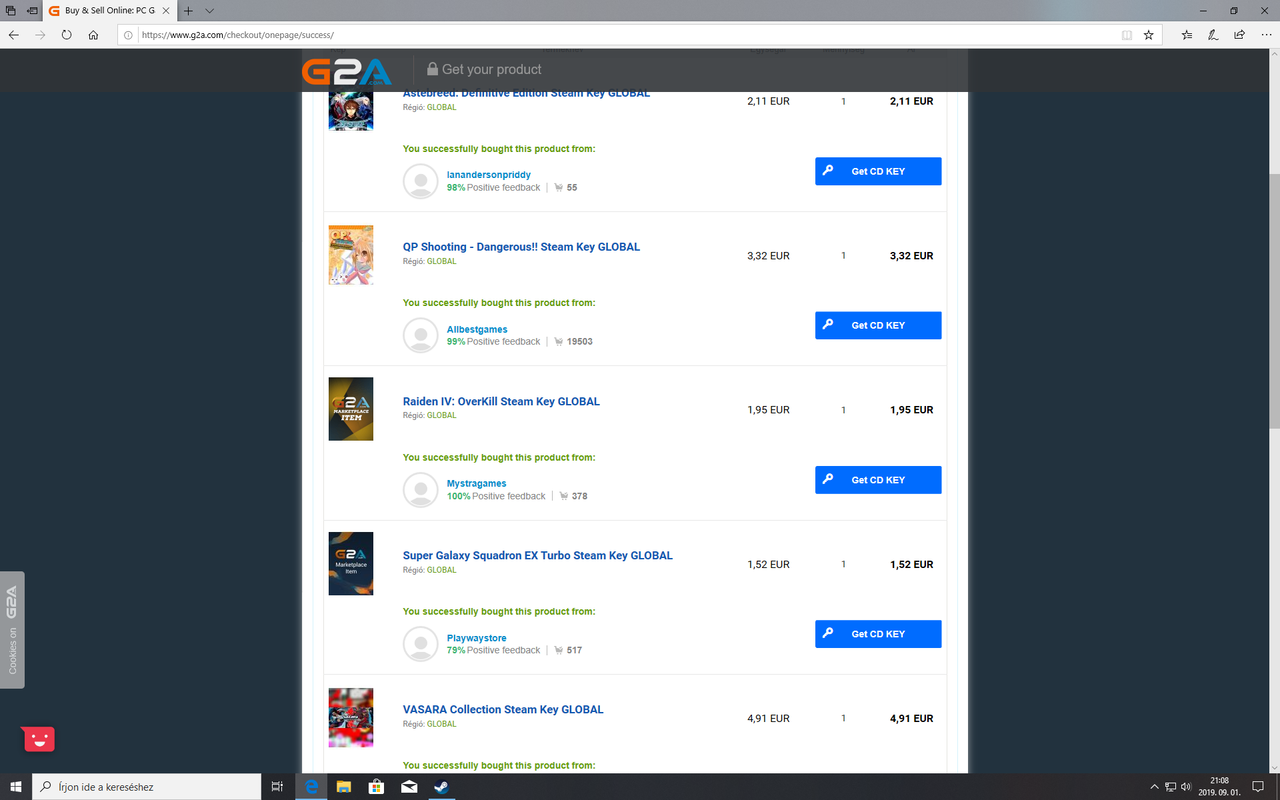Click 79% Positive feedback text

click(493, 650)
